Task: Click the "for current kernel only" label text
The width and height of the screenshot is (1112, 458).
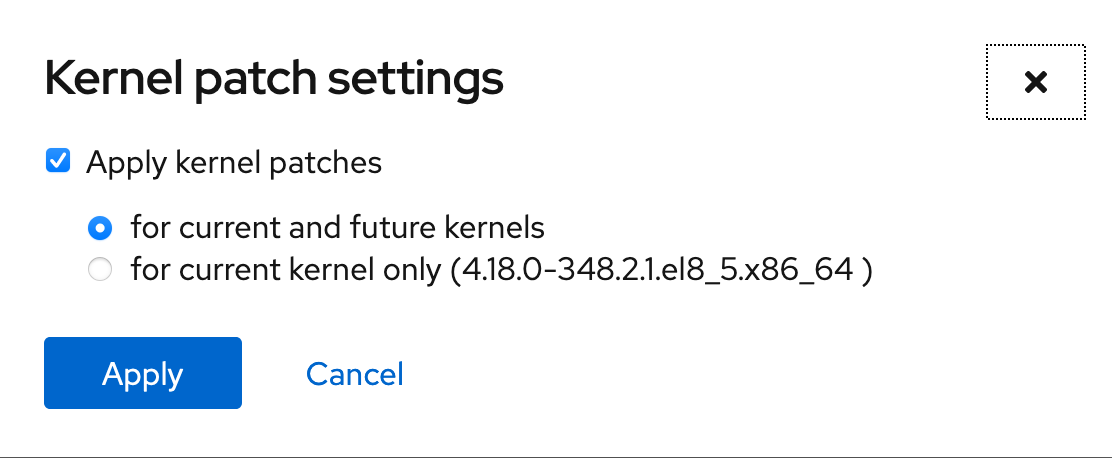Action: [x=287, y=270]
